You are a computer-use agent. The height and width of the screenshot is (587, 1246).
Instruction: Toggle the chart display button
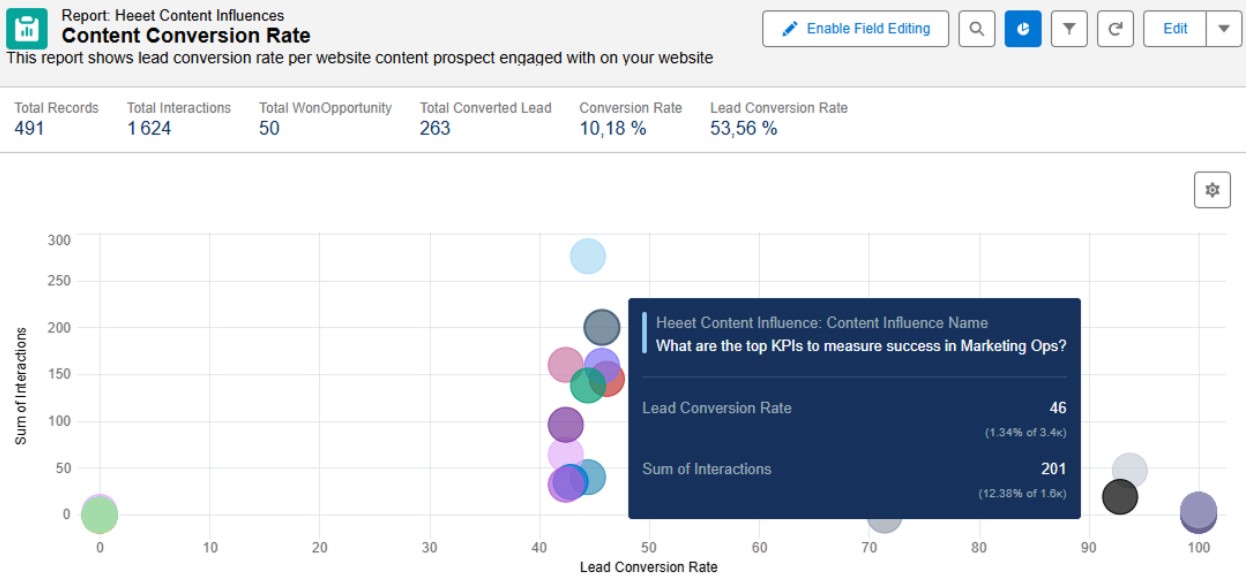pyautogui.click(x=1022, y=29)
